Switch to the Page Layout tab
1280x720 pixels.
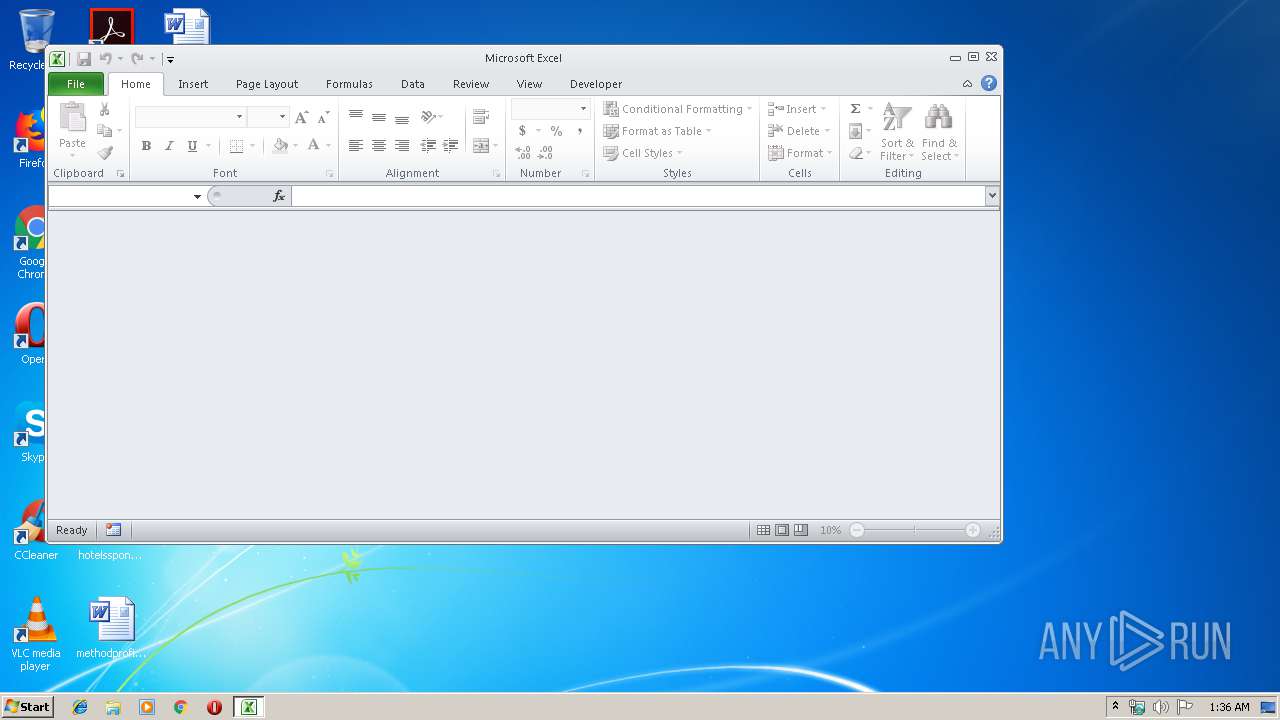click(267, 84)
